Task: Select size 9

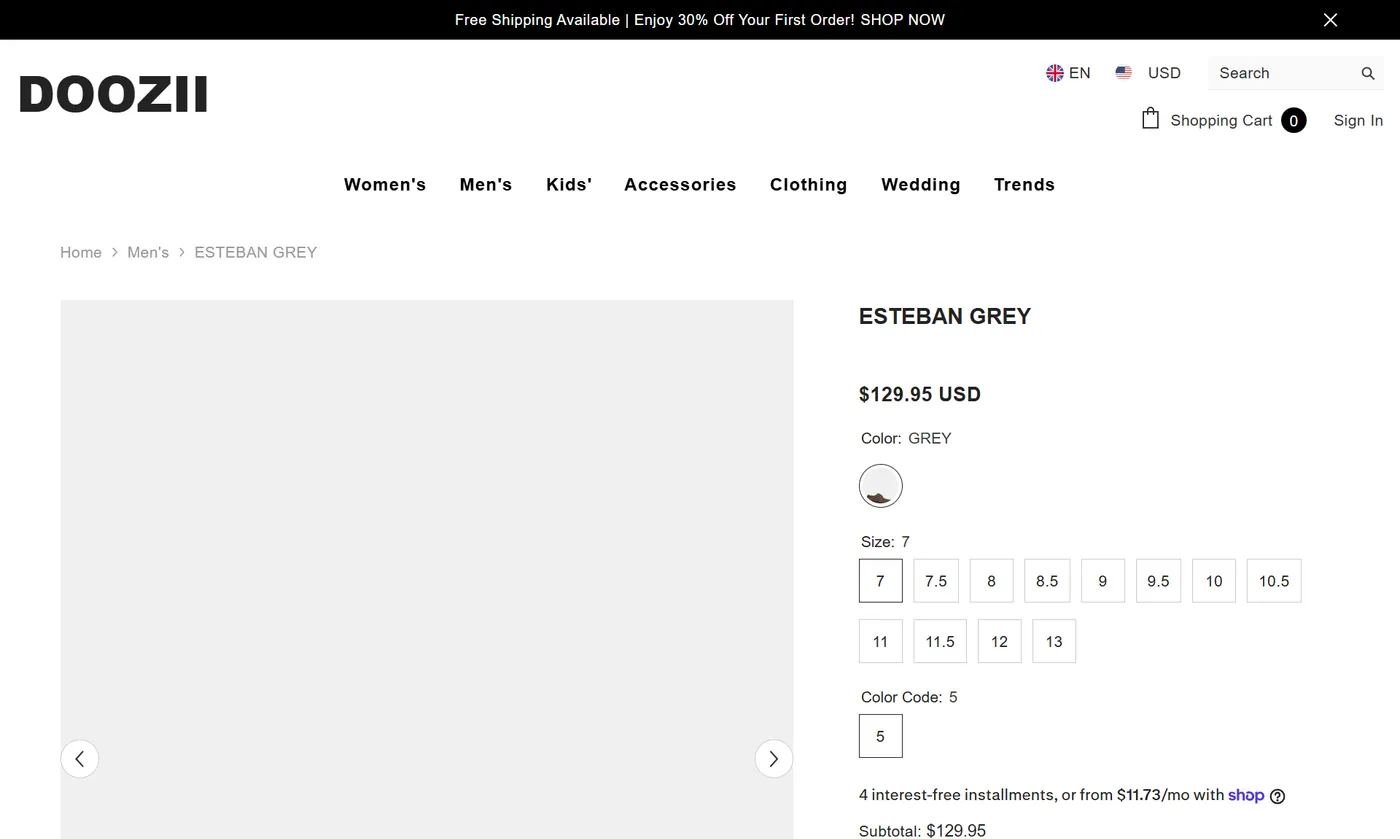Action: [1103, 581]
